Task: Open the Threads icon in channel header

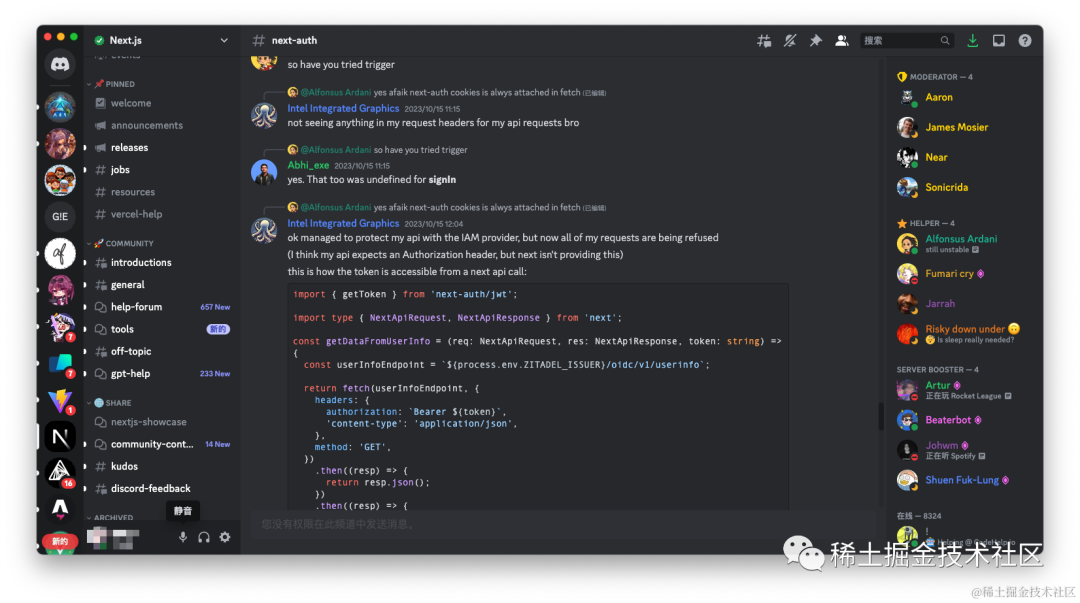Action: coord(764,41)
